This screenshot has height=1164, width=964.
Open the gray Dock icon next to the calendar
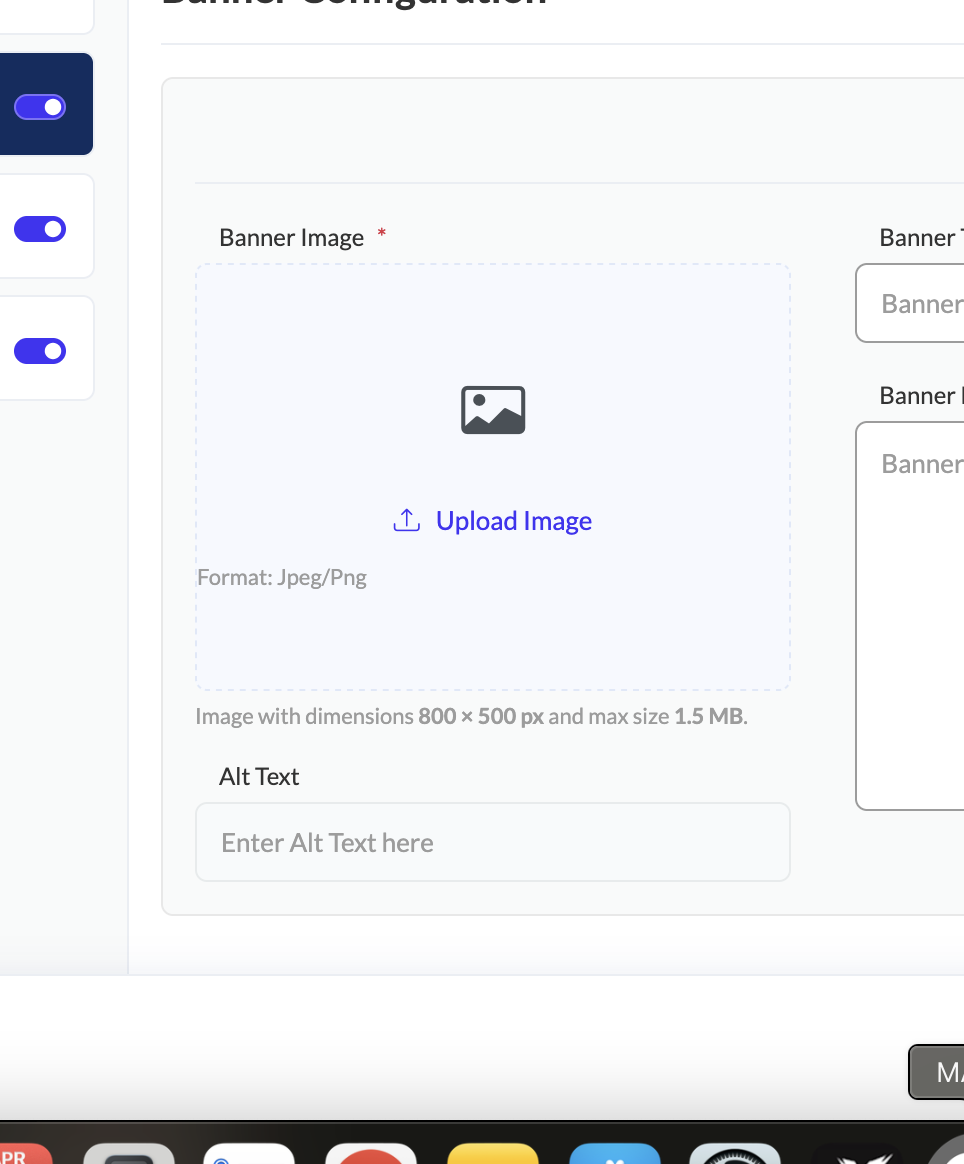129,1155
